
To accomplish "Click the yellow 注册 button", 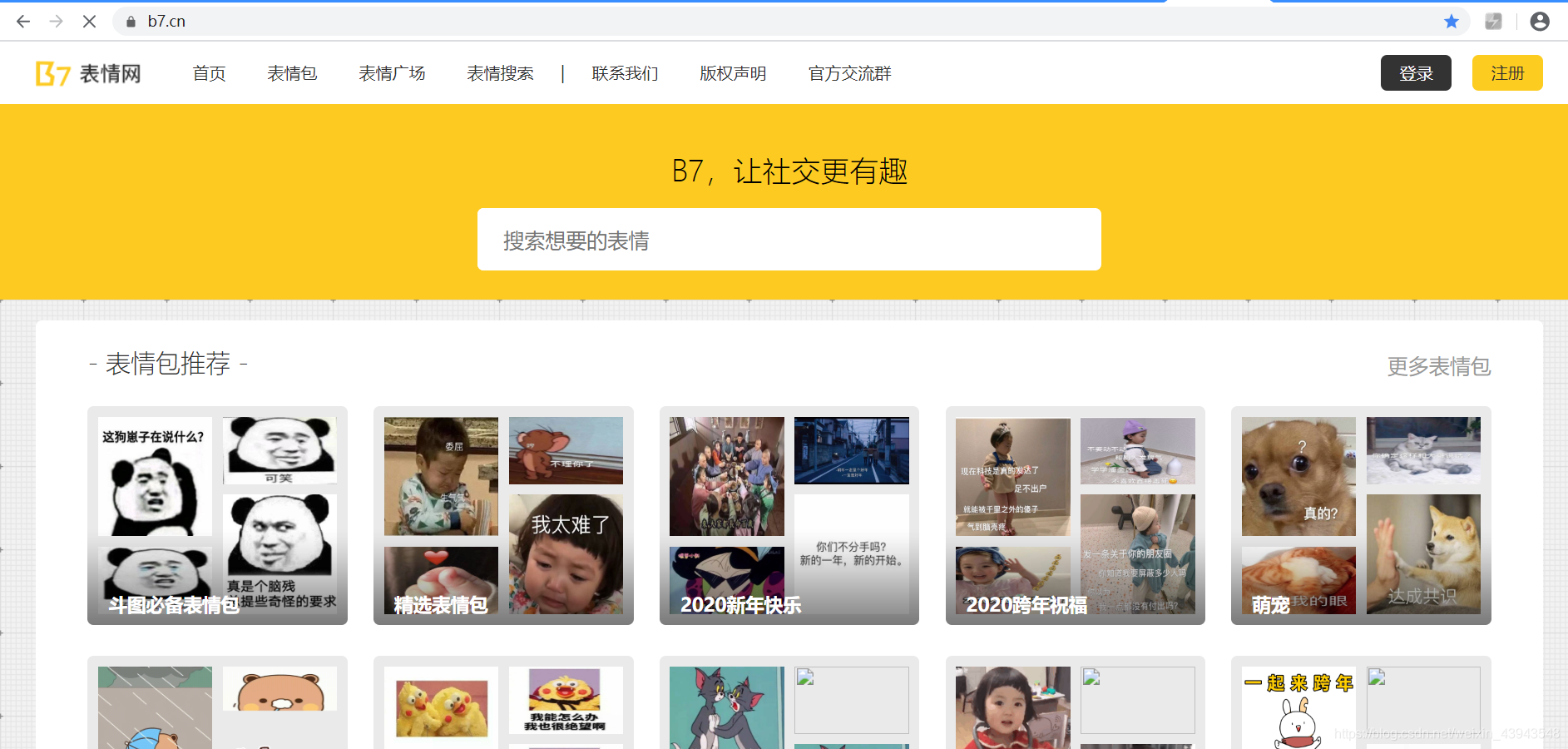I will click(1507, 73).
